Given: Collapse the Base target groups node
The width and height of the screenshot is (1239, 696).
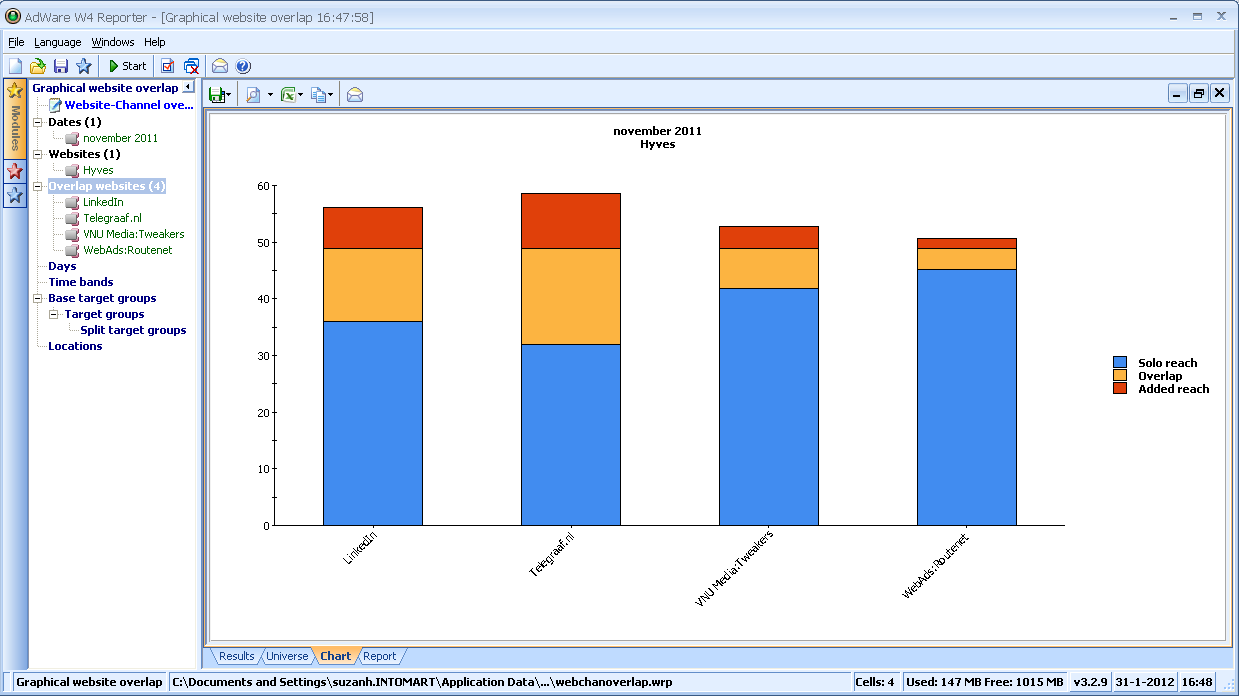Looking at the screenshot, I should pos(38,298).
